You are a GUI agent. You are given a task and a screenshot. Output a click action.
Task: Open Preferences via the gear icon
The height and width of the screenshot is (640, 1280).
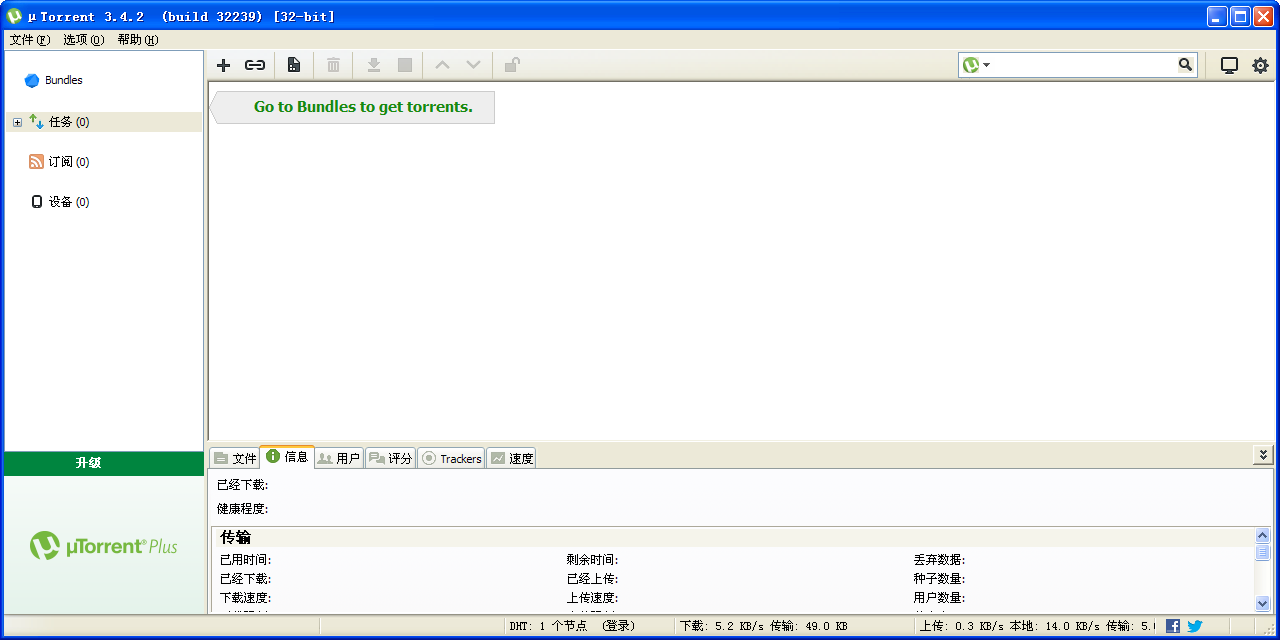coord(1260,65)
